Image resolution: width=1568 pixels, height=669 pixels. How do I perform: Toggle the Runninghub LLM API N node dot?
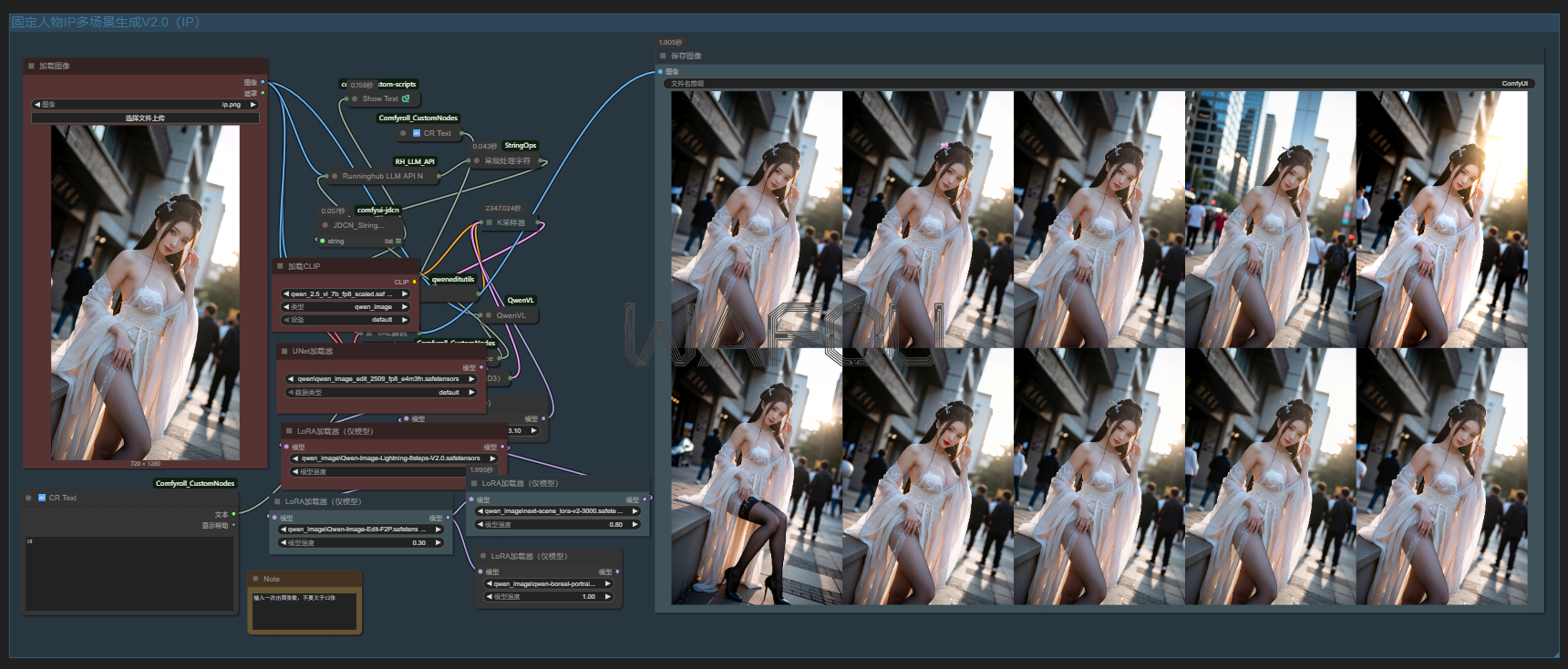click(x=335, y=176)
